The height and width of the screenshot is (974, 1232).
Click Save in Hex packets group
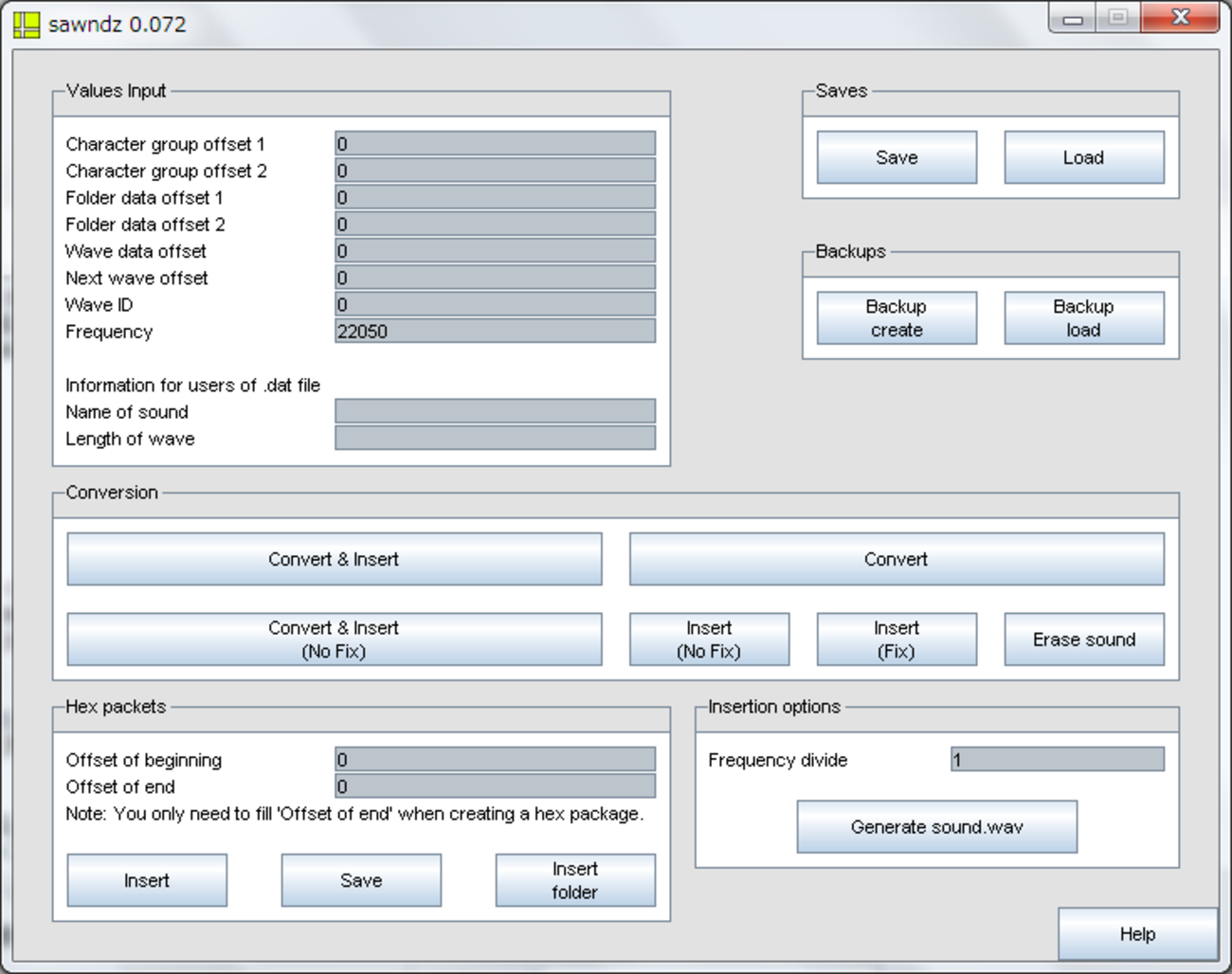[x=361, y=880]
